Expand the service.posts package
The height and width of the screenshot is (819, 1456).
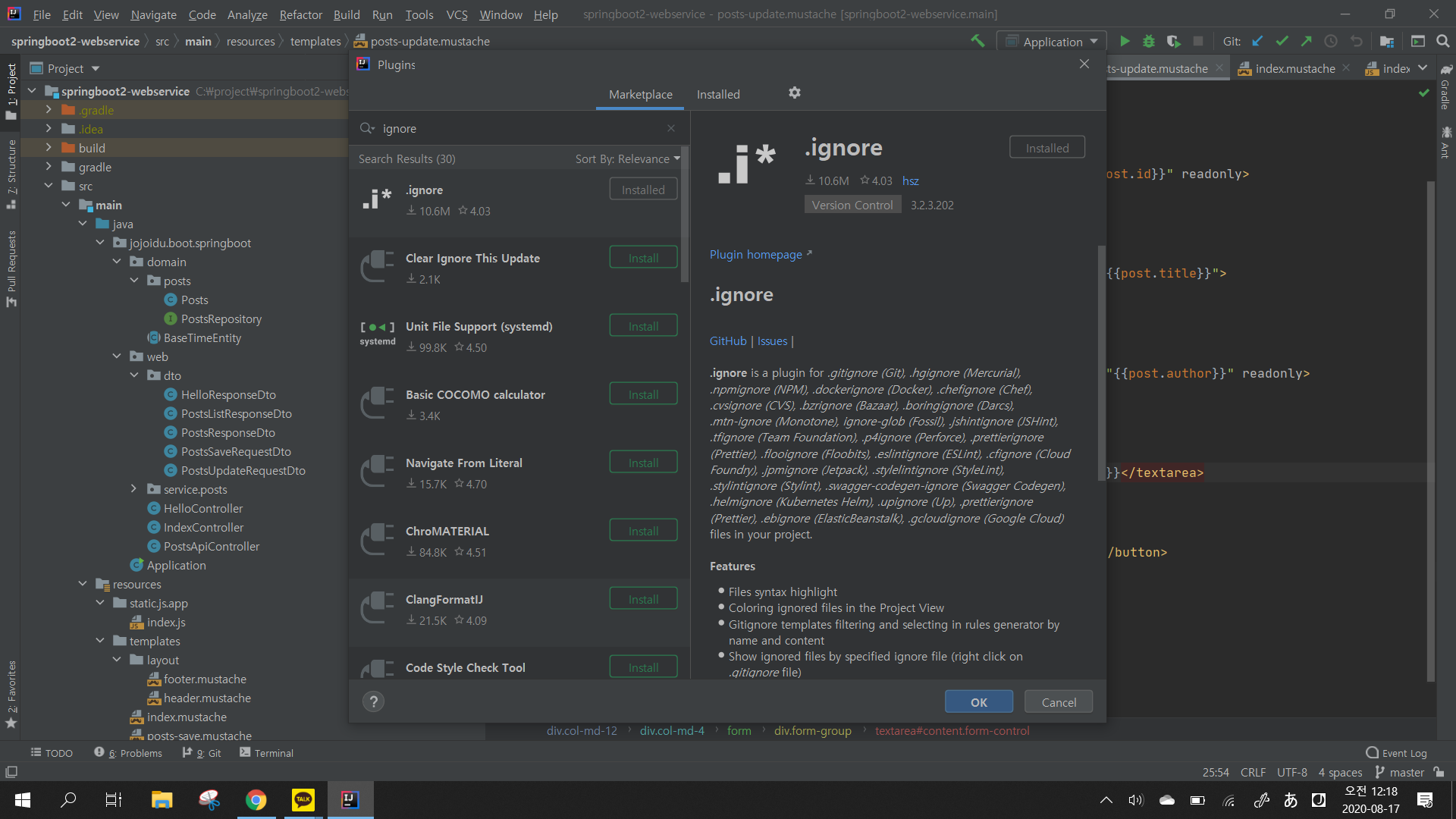tap(133, 489)
